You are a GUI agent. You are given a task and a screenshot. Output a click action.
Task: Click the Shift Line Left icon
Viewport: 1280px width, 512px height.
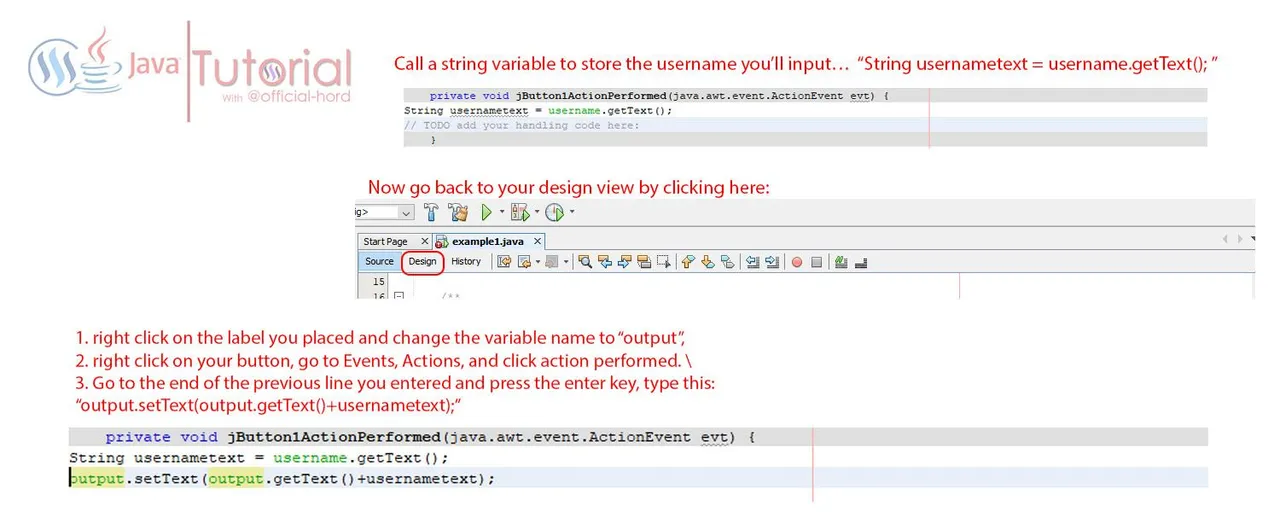pyautogui.click(x=753, y=261)
